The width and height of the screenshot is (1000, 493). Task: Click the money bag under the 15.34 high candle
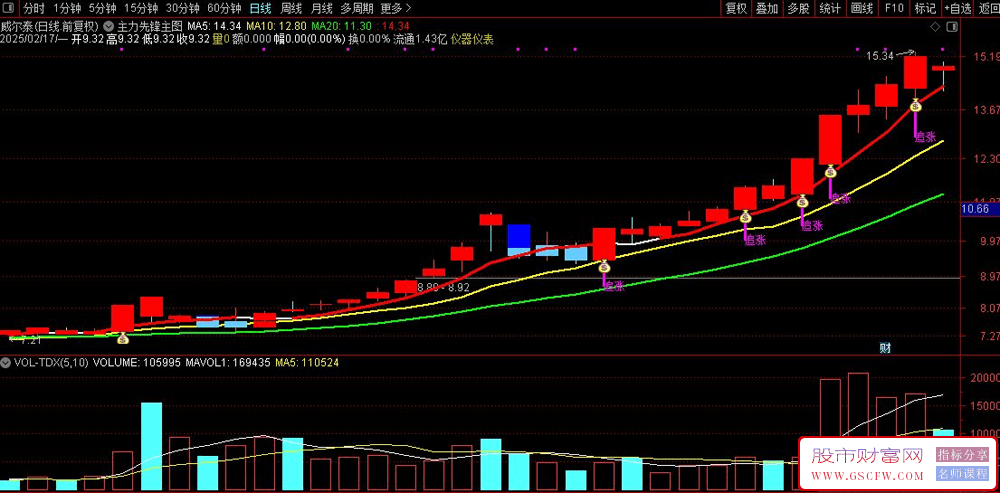pos(915,107)
